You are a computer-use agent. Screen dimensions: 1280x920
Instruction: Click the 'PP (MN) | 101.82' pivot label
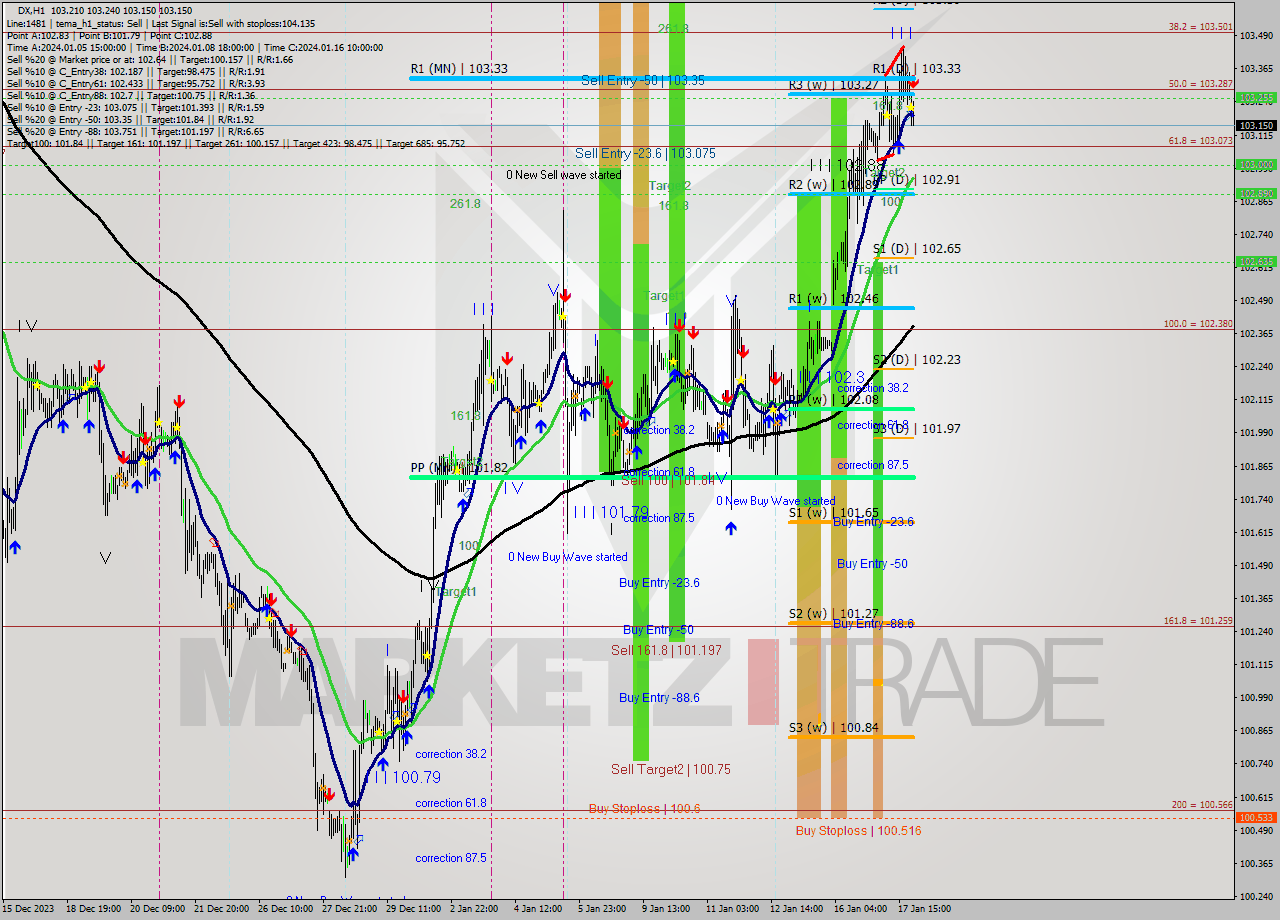(x=459, y=467)
